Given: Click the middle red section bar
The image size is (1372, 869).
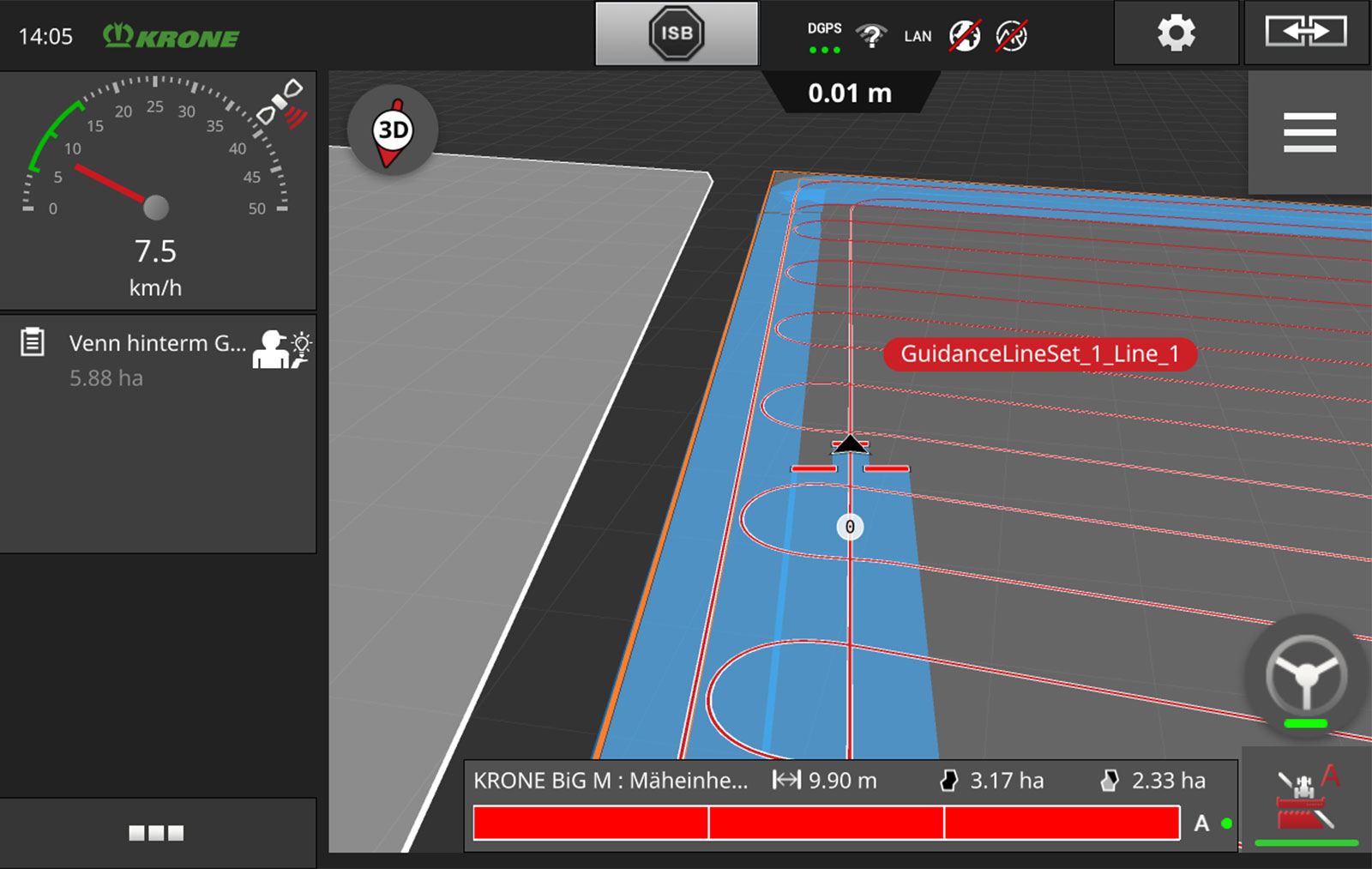Looking at the screenshot, I should [826, 824].
